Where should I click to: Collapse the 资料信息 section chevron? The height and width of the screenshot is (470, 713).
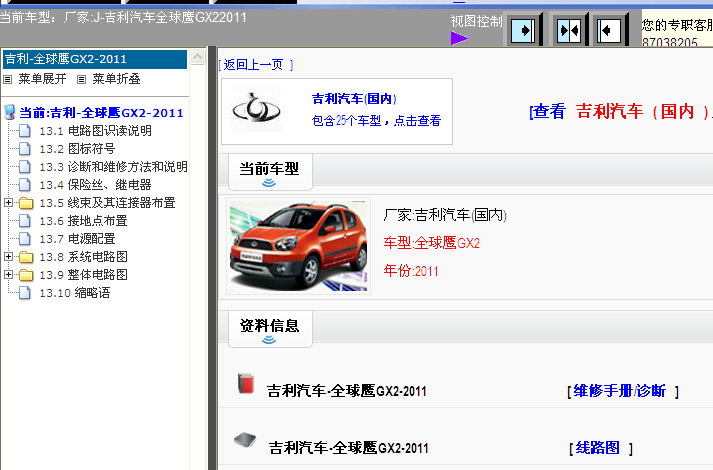click(x=269, y=340)
